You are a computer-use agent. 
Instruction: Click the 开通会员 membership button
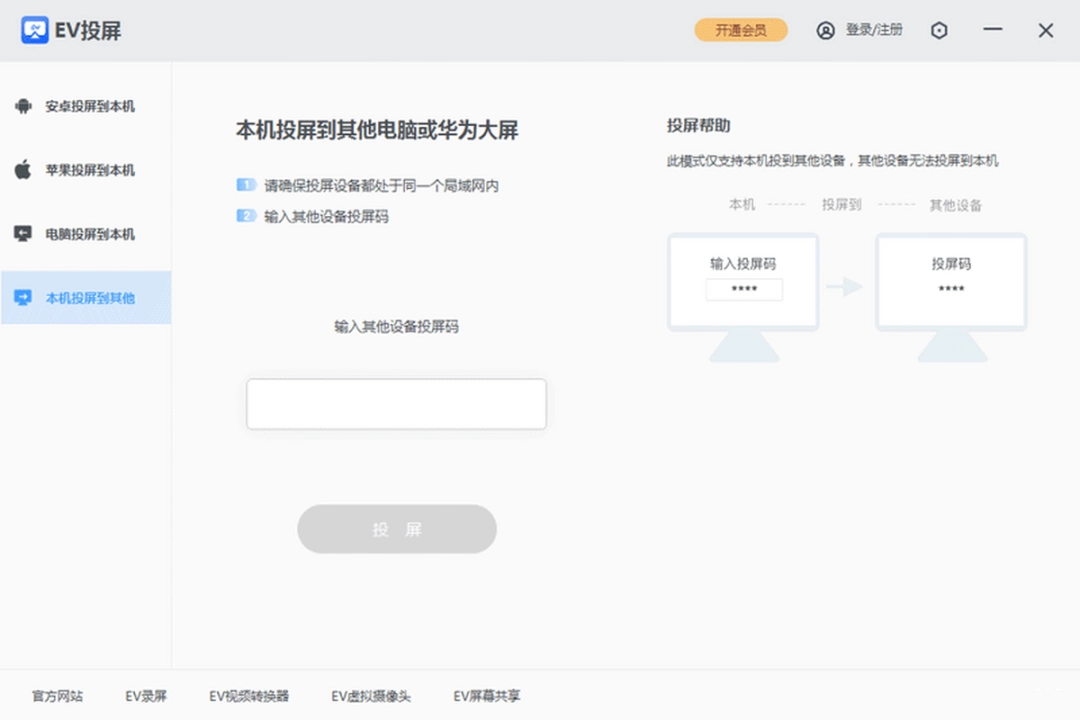click(x=740, y=30)
